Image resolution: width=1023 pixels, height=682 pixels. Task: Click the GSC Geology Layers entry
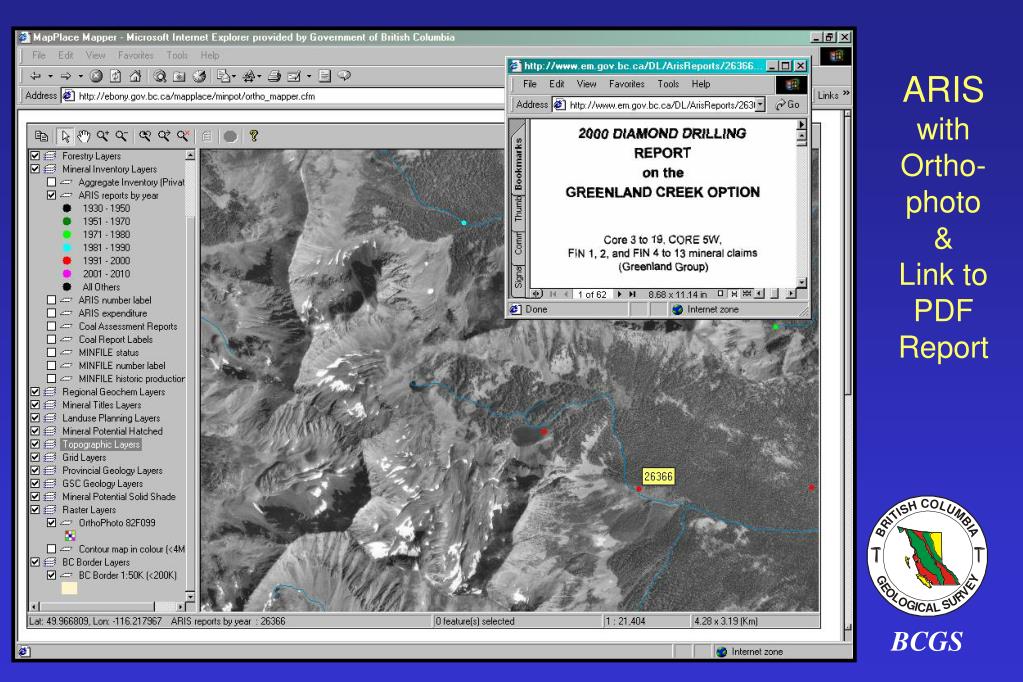[x=102, y=484]
